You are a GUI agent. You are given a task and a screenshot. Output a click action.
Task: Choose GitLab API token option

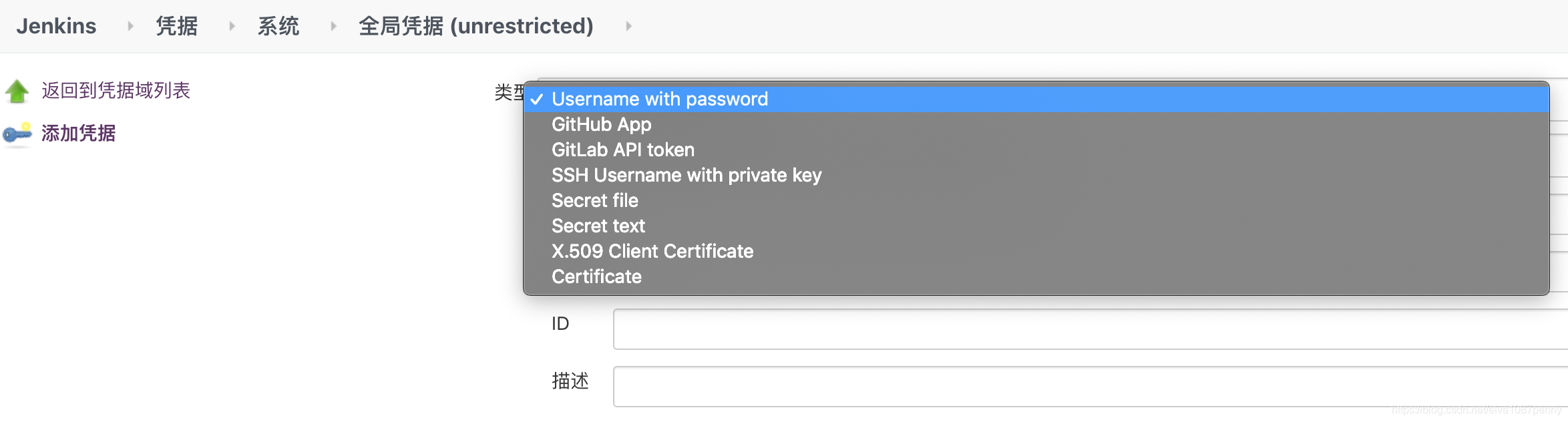tap(622, 150)
